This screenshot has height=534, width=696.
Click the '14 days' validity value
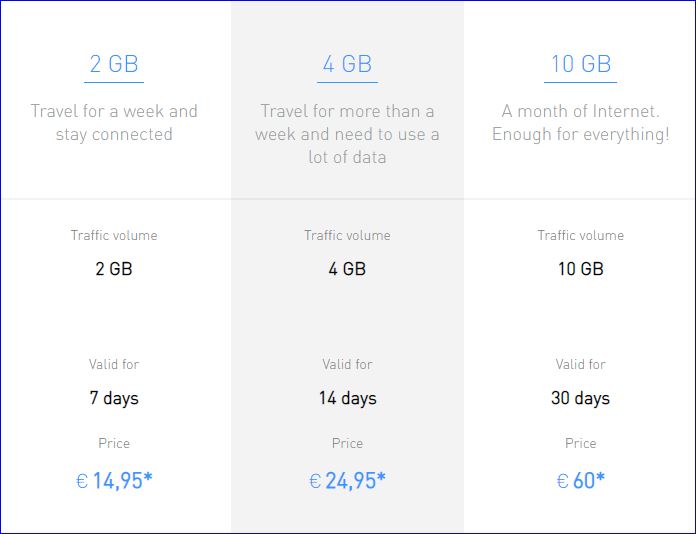[347, 398]
